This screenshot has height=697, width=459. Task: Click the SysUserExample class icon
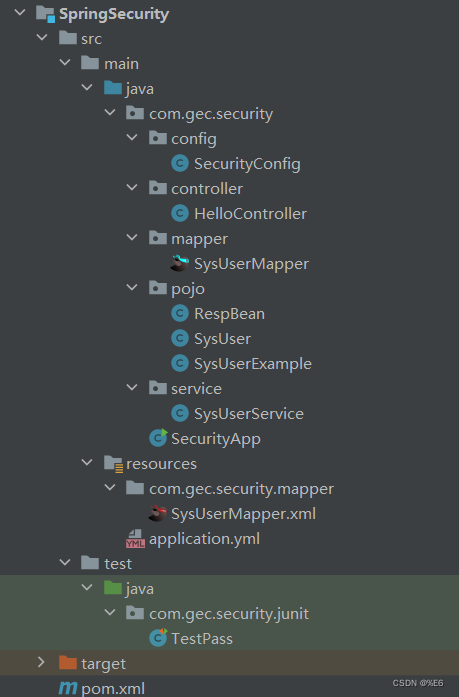[x=180, y=363]
